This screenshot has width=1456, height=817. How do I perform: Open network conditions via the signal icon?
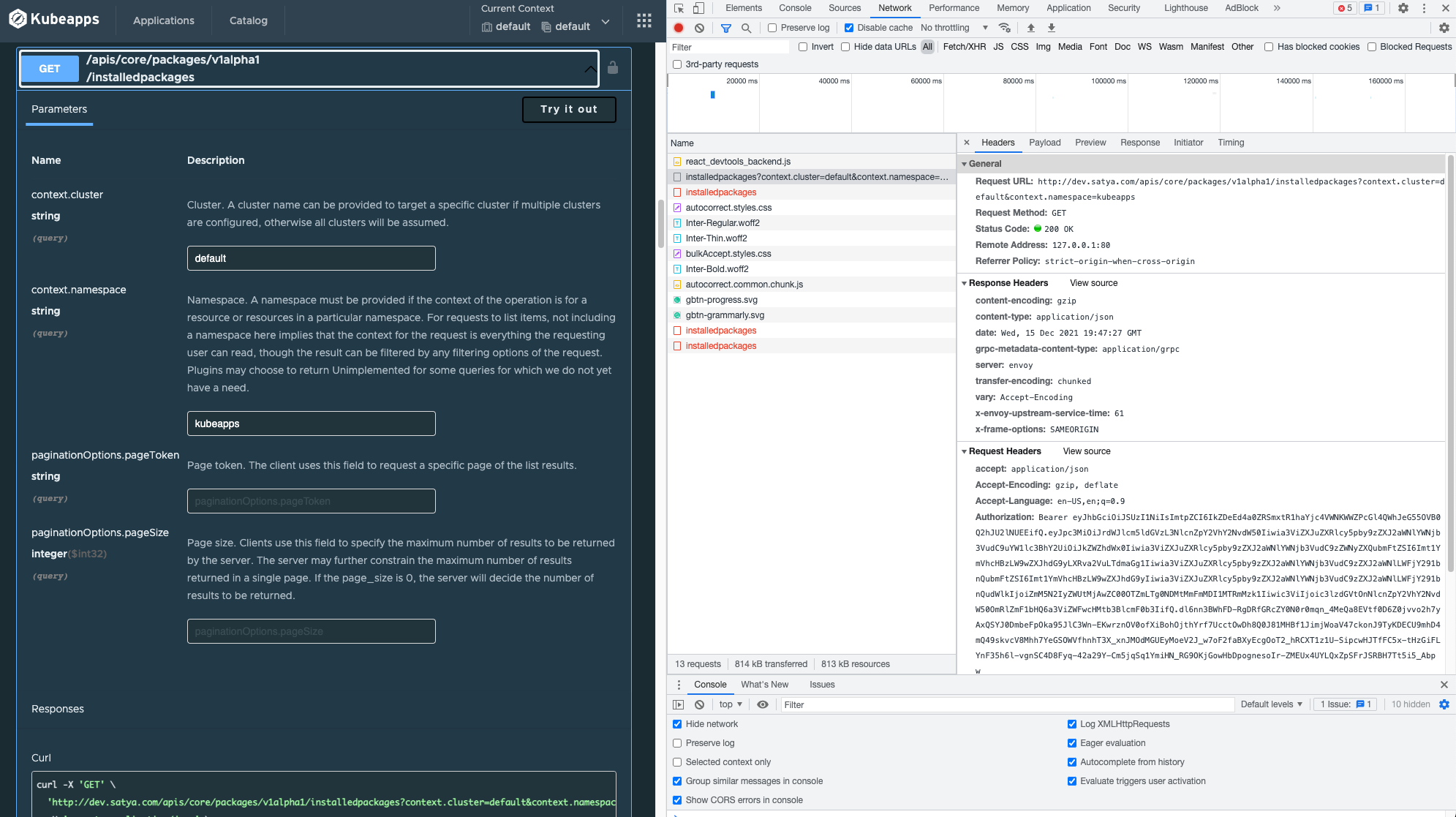(1004, 27)
